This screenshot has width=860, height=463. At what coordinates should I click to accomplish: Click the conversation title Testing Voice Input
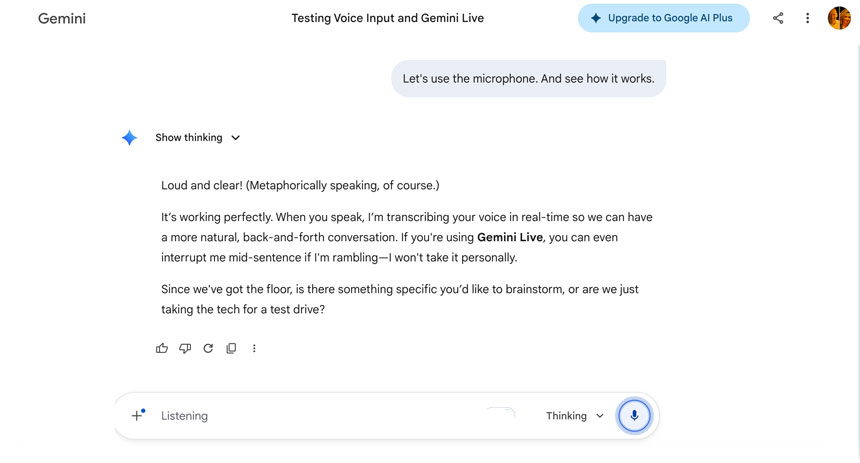tap(387, 18)
